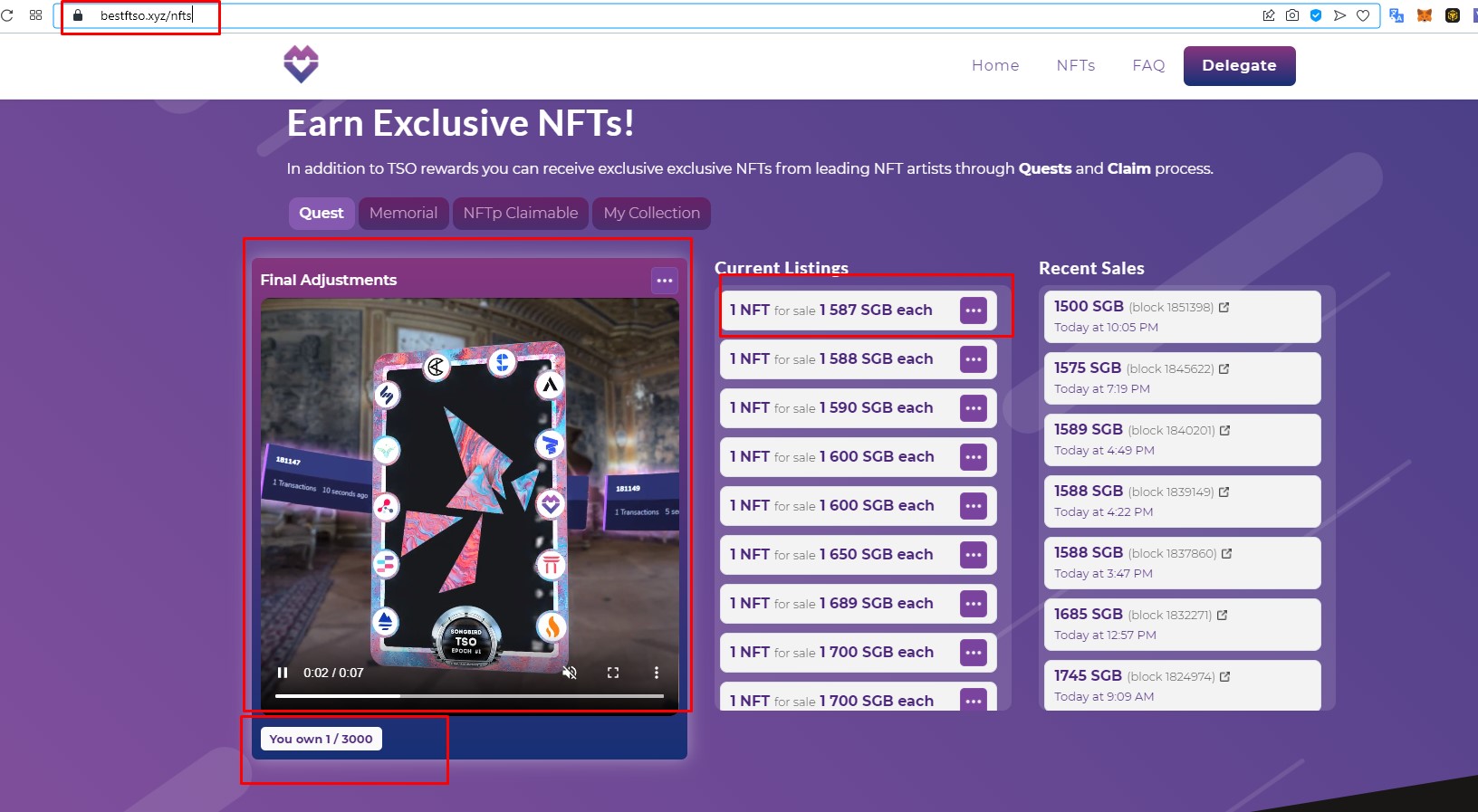1478x812 pixels.
Task: Open the video's three-dot more options
Action: [657, 673]
